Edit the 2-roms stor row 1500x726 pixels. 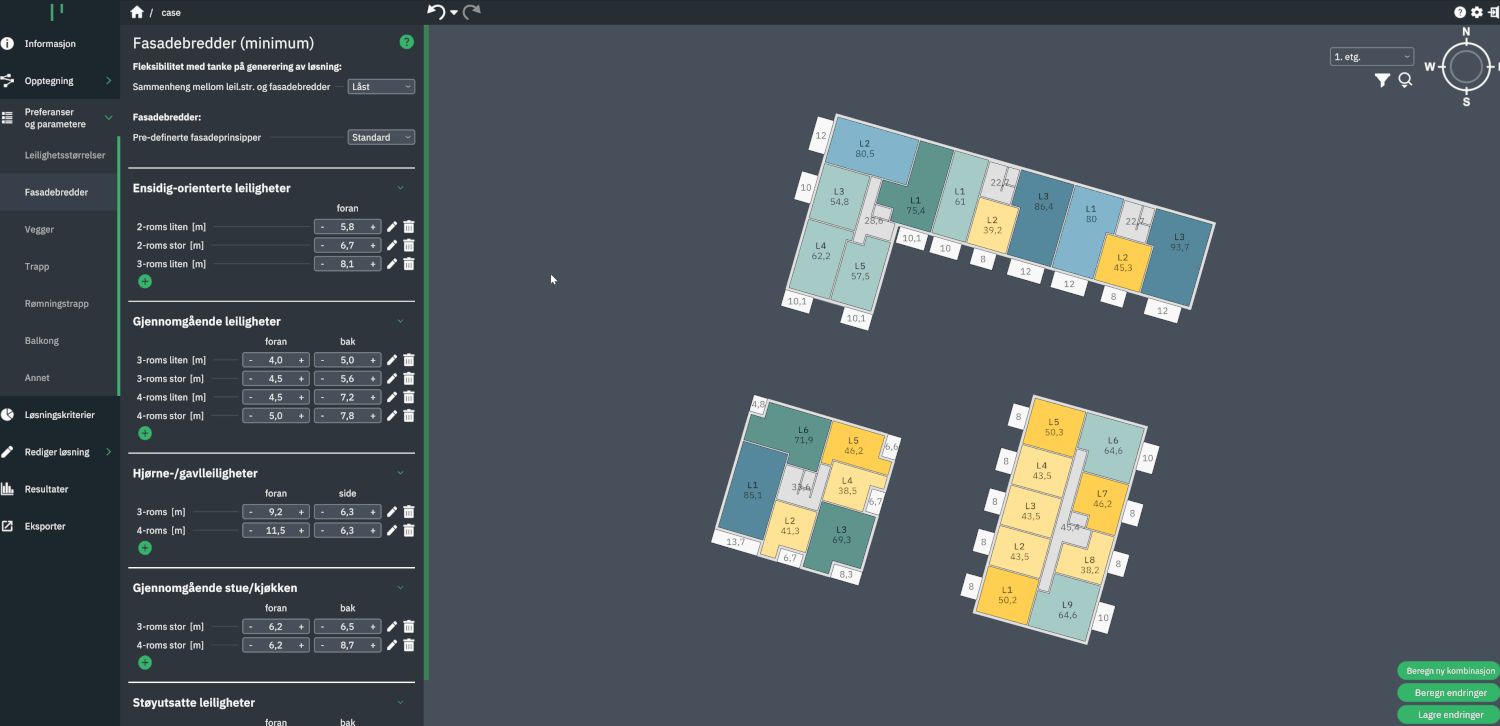(392, 245)
